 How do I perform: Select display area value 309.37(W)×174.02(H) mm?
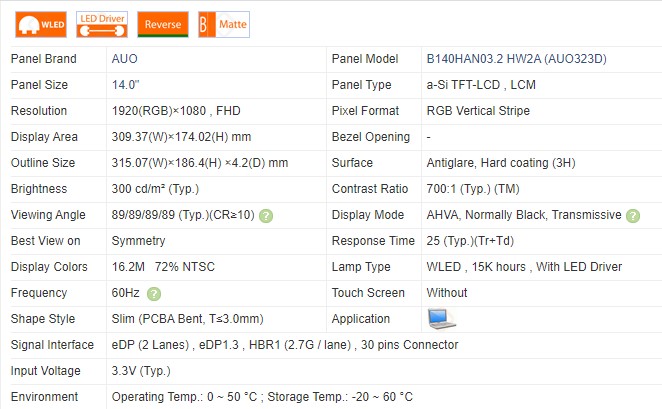(181, 137)
